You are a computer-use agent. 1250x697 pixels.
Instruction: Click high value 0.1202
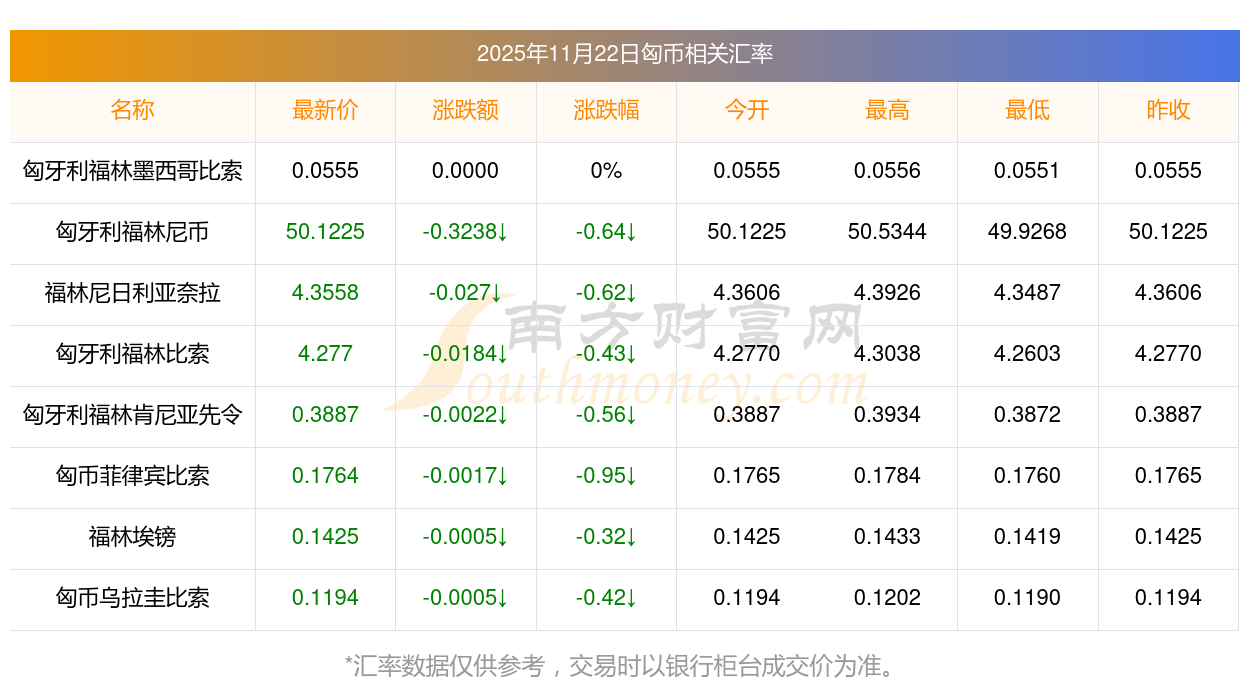click(887, 598)
